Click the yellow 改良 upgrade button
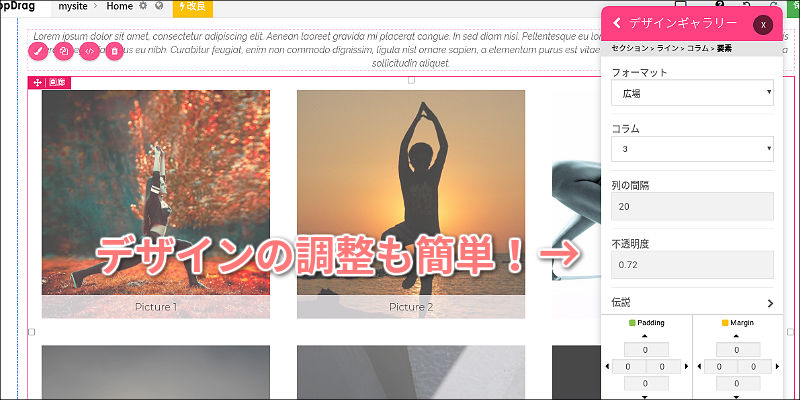 pos(193,8)
